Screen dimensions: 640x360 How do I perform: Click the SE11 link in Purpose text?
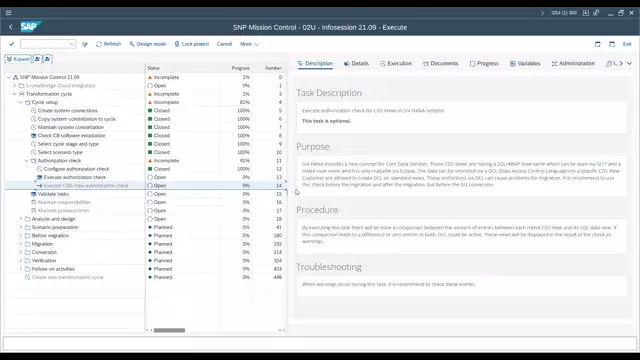[601, 164]
